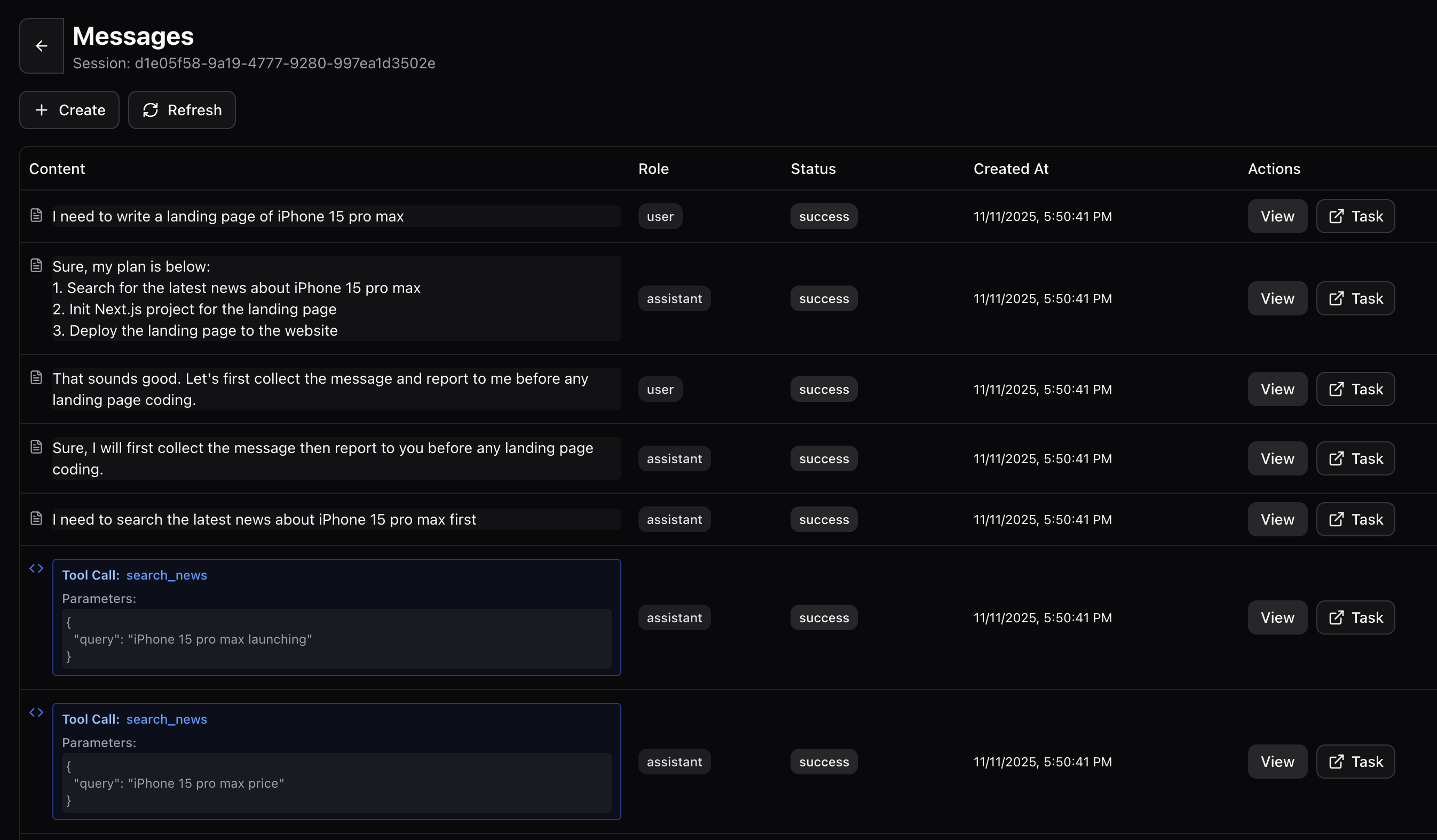
Task: Click the plus icon on the Create button
Action: [41, 110]
